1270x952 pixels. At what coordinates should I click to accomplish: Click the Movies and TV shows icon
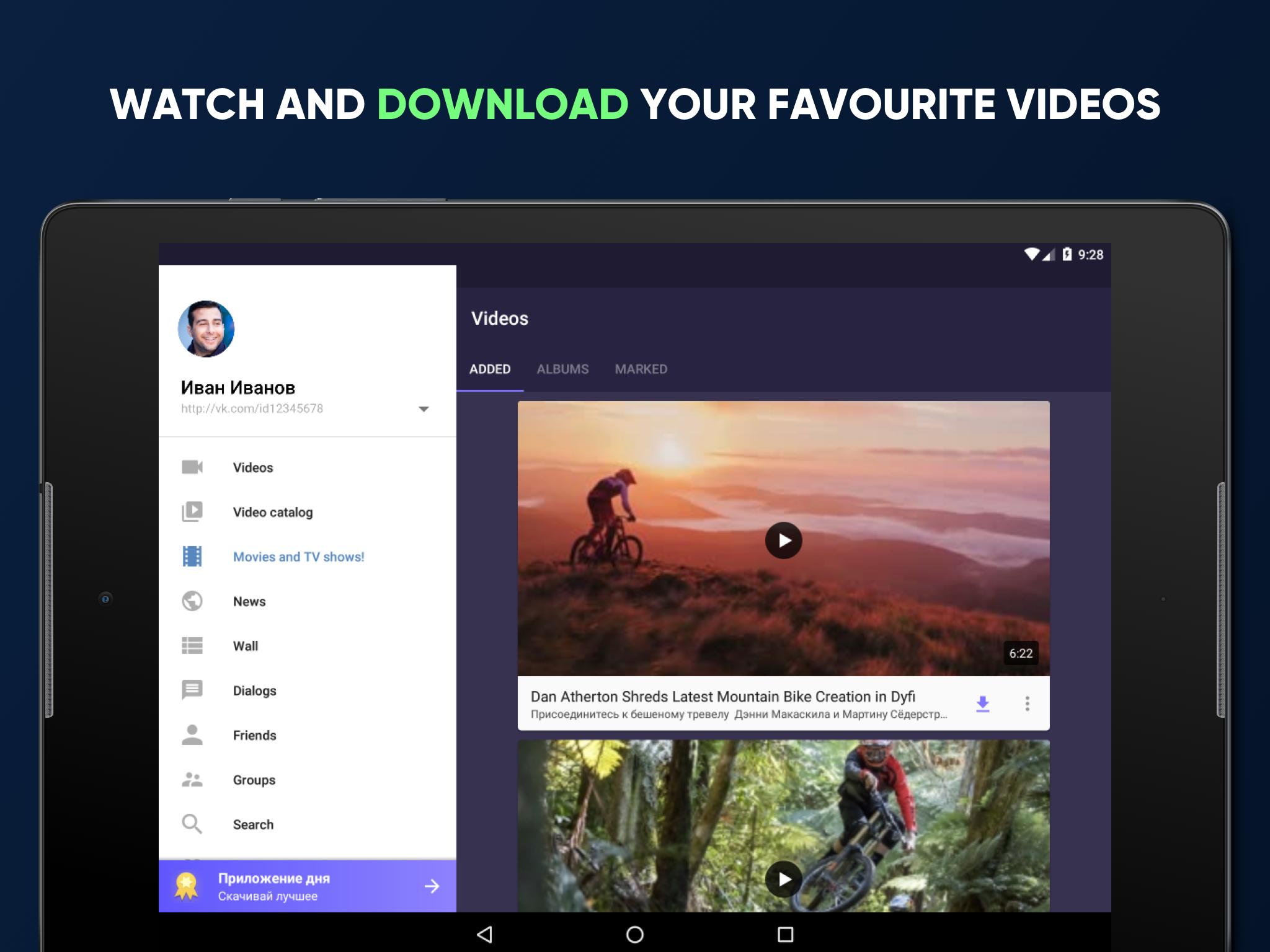coord(193,557)
